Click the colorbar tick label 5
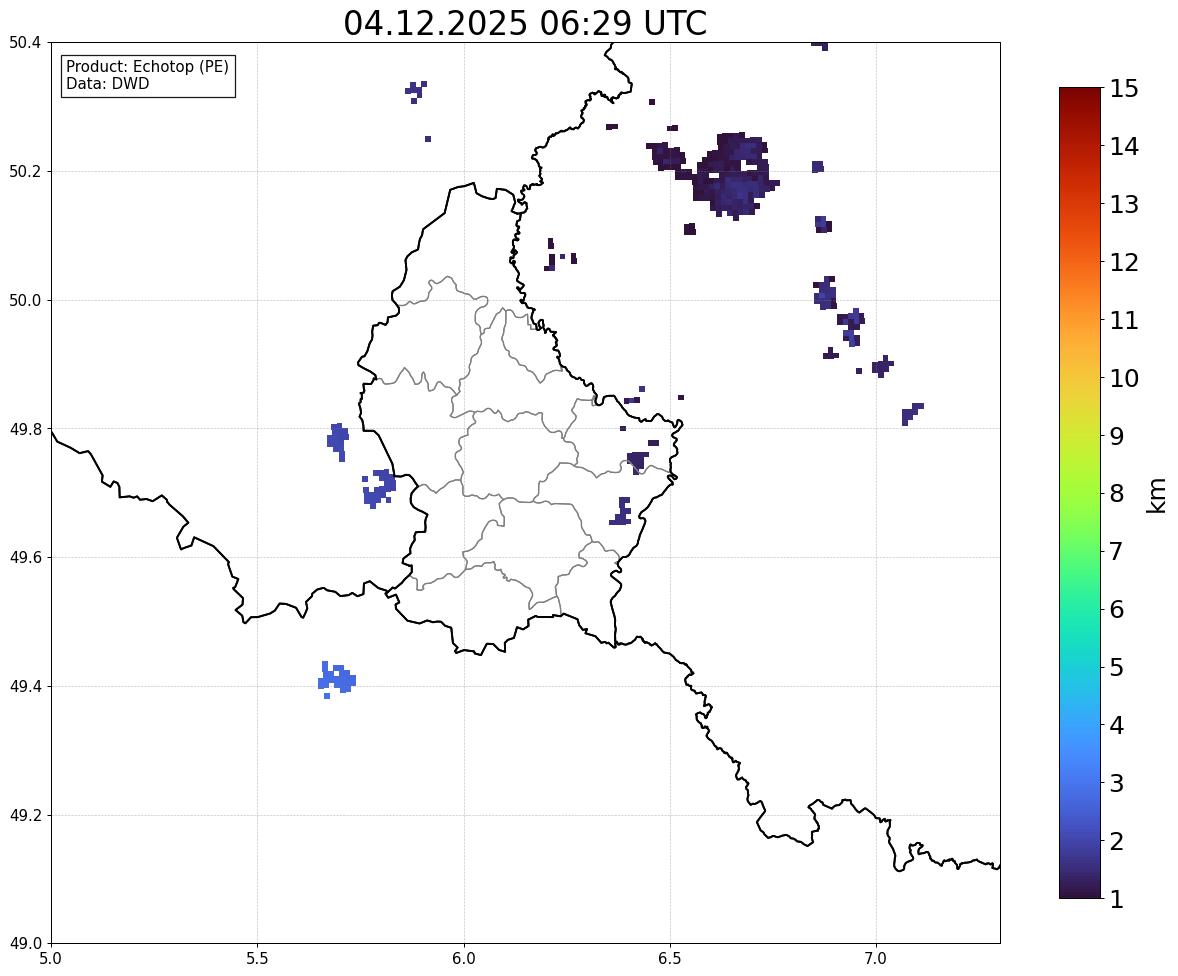Viewport: 1178px width, 976px height. coord(1116,667)
